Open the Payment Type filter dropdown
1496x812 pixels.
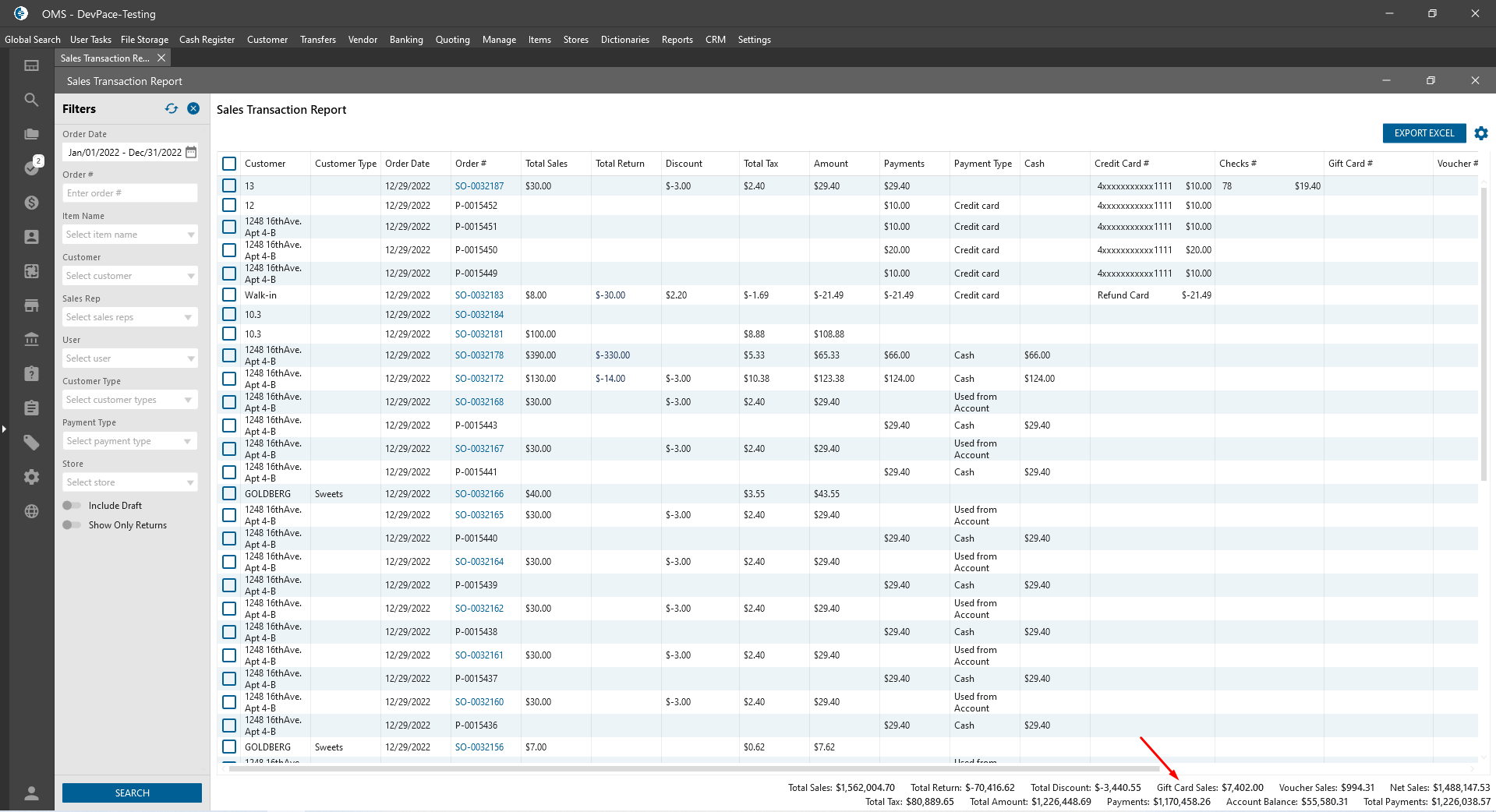[x=187, y=441]
